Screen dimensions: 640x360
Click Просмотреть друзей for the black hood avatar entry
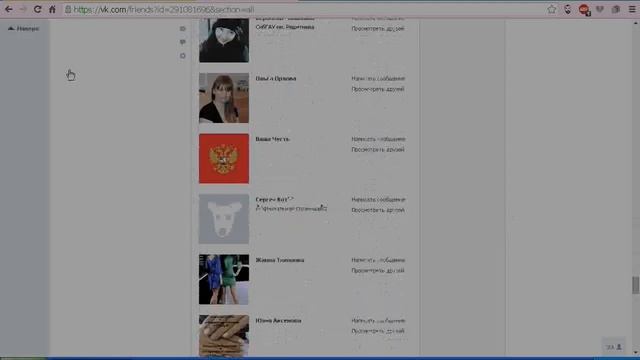coord(378,29)
